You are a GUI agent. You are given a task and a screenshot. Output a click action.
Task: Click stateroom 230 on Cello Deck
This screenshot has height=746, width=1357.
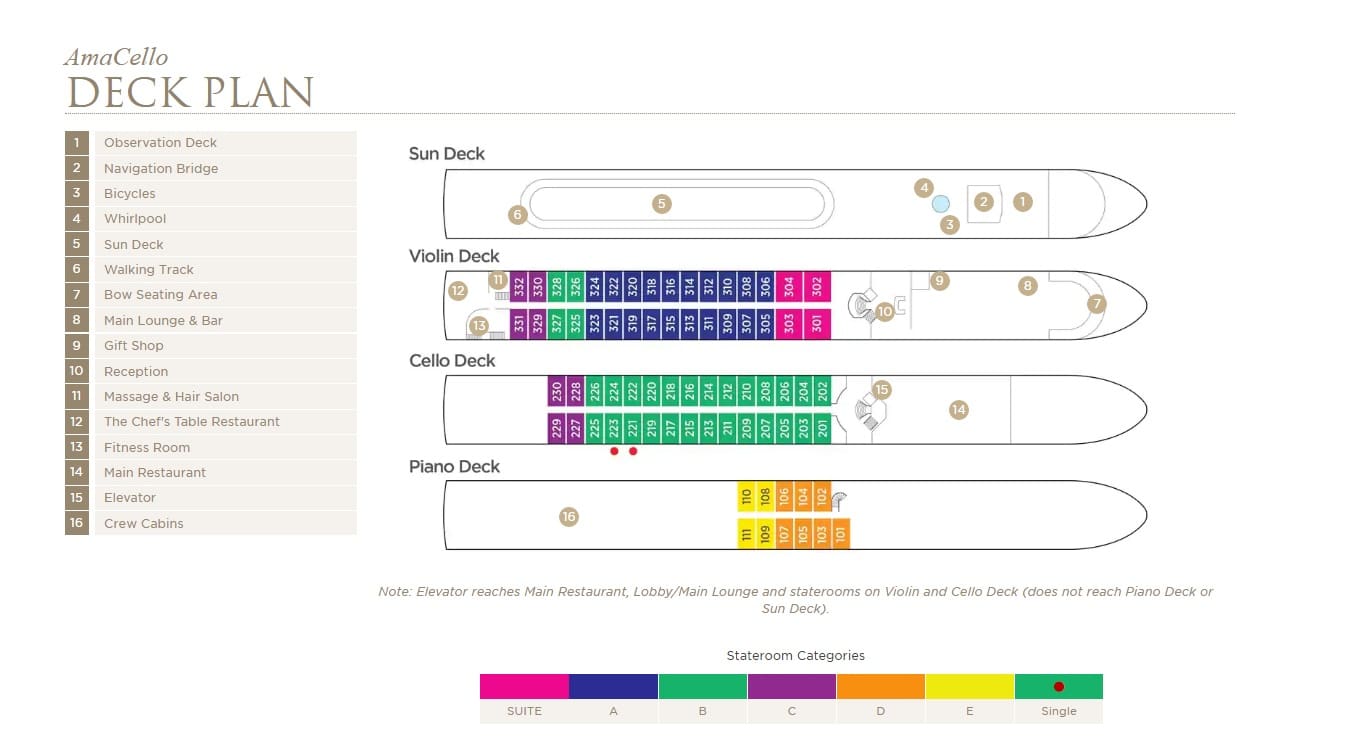point(557,390)
